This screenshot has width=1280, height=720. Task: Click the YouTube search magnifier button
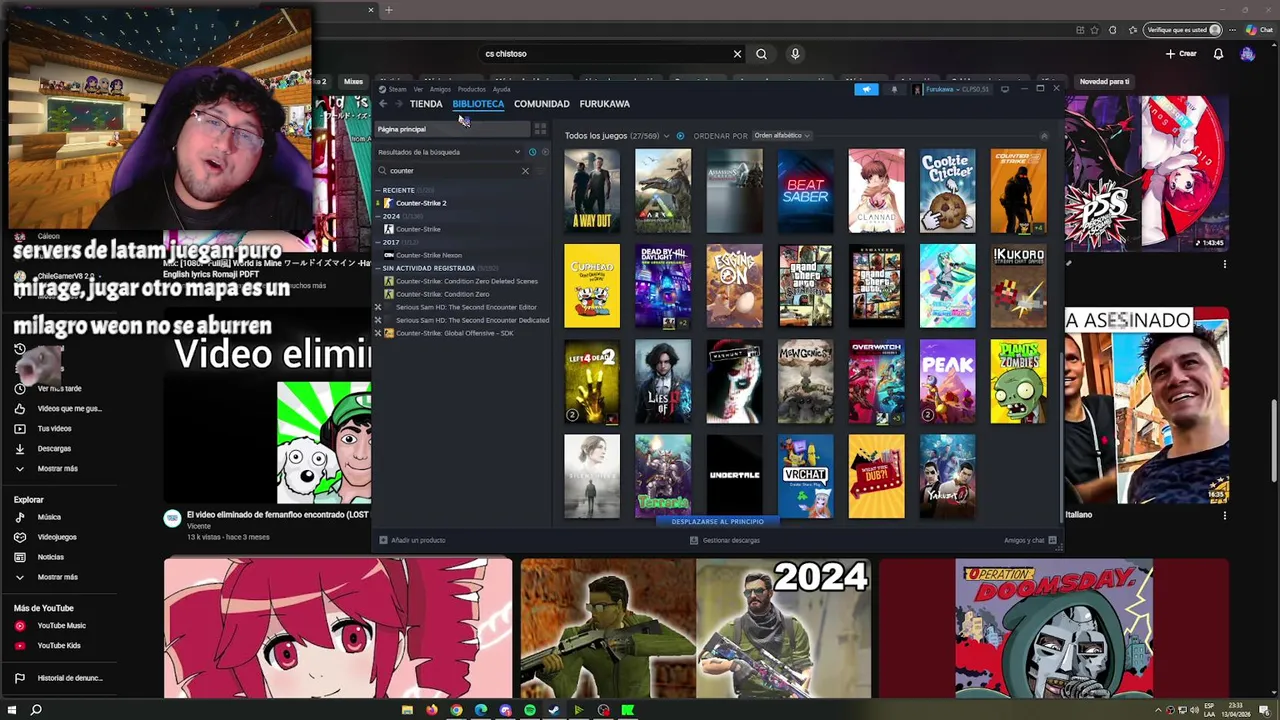click(761, 54)
